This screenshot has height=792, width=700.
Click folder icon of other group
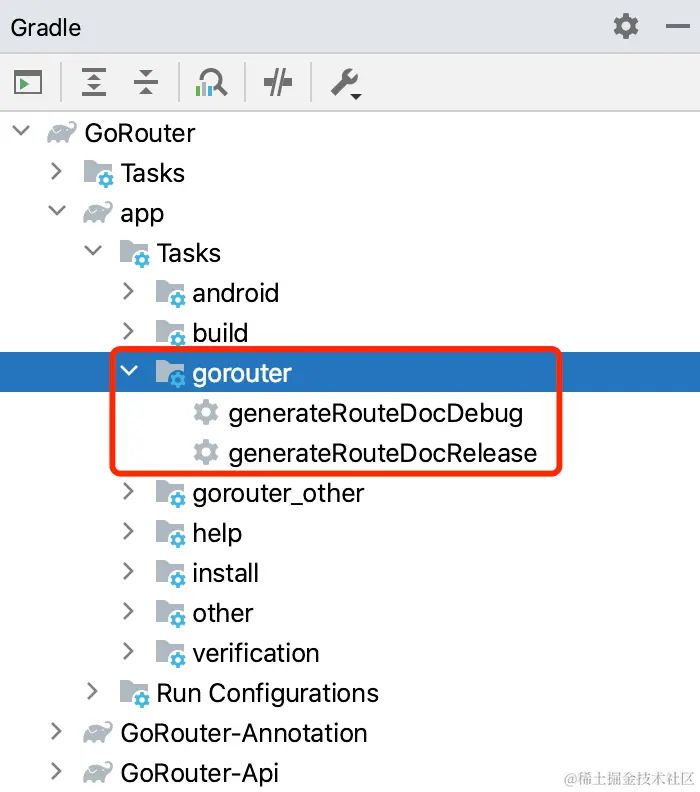(170, 614)
